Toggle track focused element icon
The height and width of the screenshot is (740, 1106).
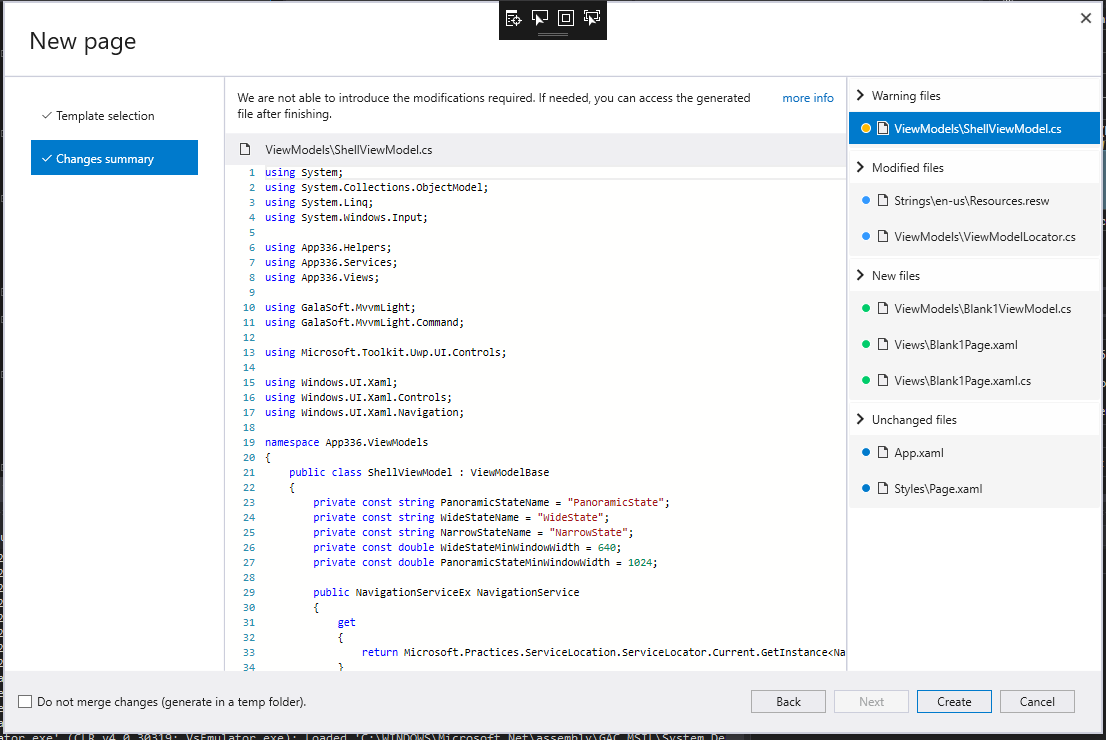pos(592,18)
